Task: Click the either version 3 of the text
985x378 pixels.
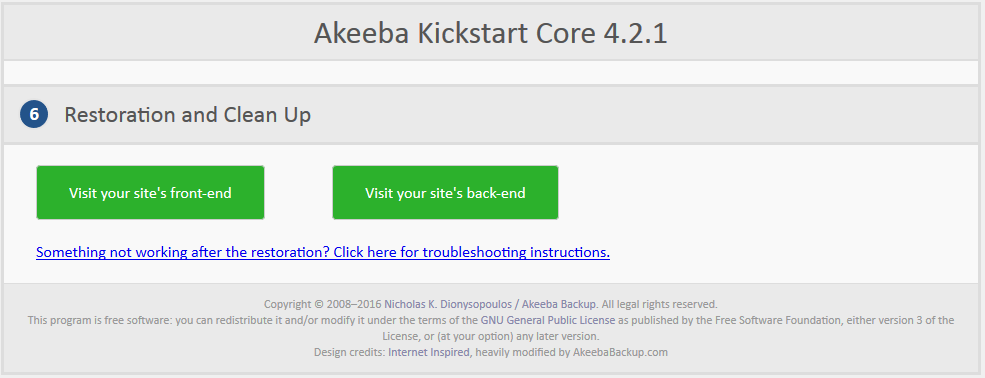Action: (x=900, y=320)
